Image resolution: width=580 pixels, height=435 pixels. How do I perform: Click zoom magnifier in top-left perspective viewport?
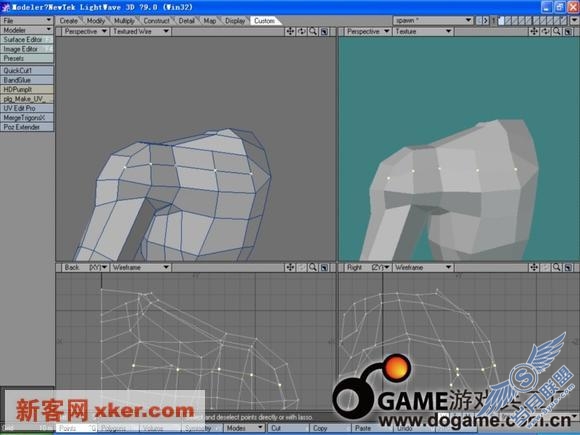(313, 31)
